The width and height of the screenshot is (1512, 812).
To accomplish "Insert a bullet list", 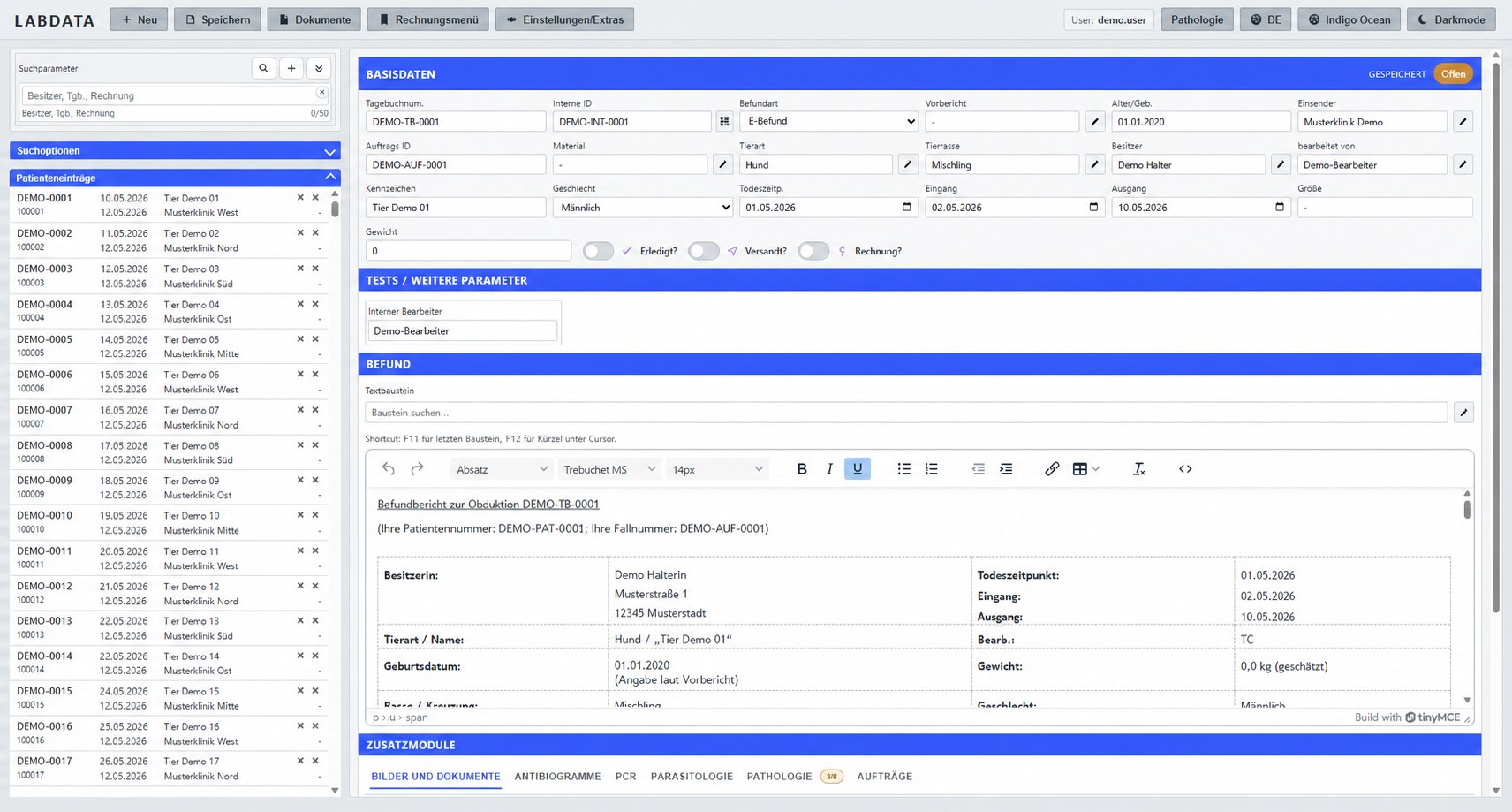I will (x=903, y=469).
